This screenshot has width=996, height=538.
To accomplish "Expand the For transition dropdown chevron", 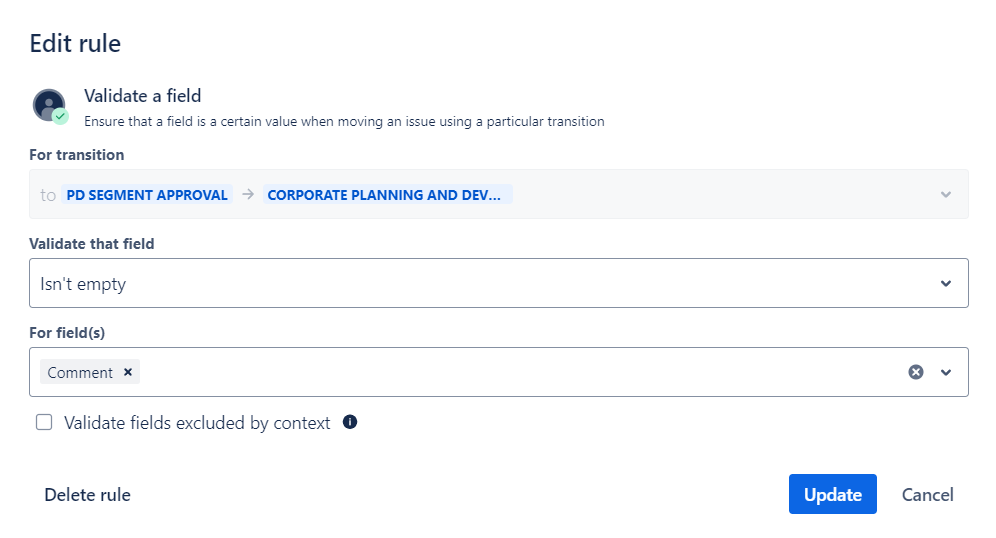I will coord(946,194).
